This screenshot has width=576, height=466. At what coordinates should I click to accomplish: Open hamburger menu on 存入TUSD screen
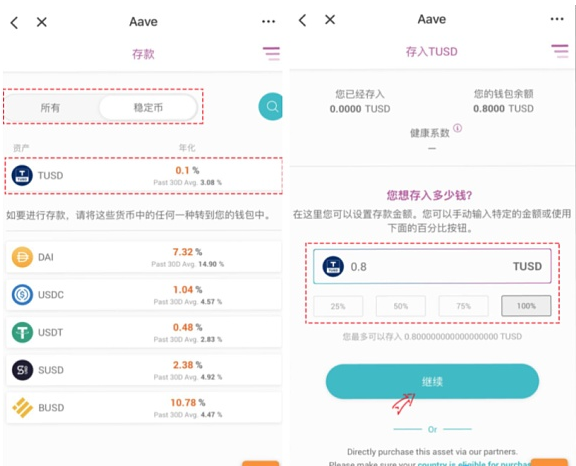[x=560, y=51]
